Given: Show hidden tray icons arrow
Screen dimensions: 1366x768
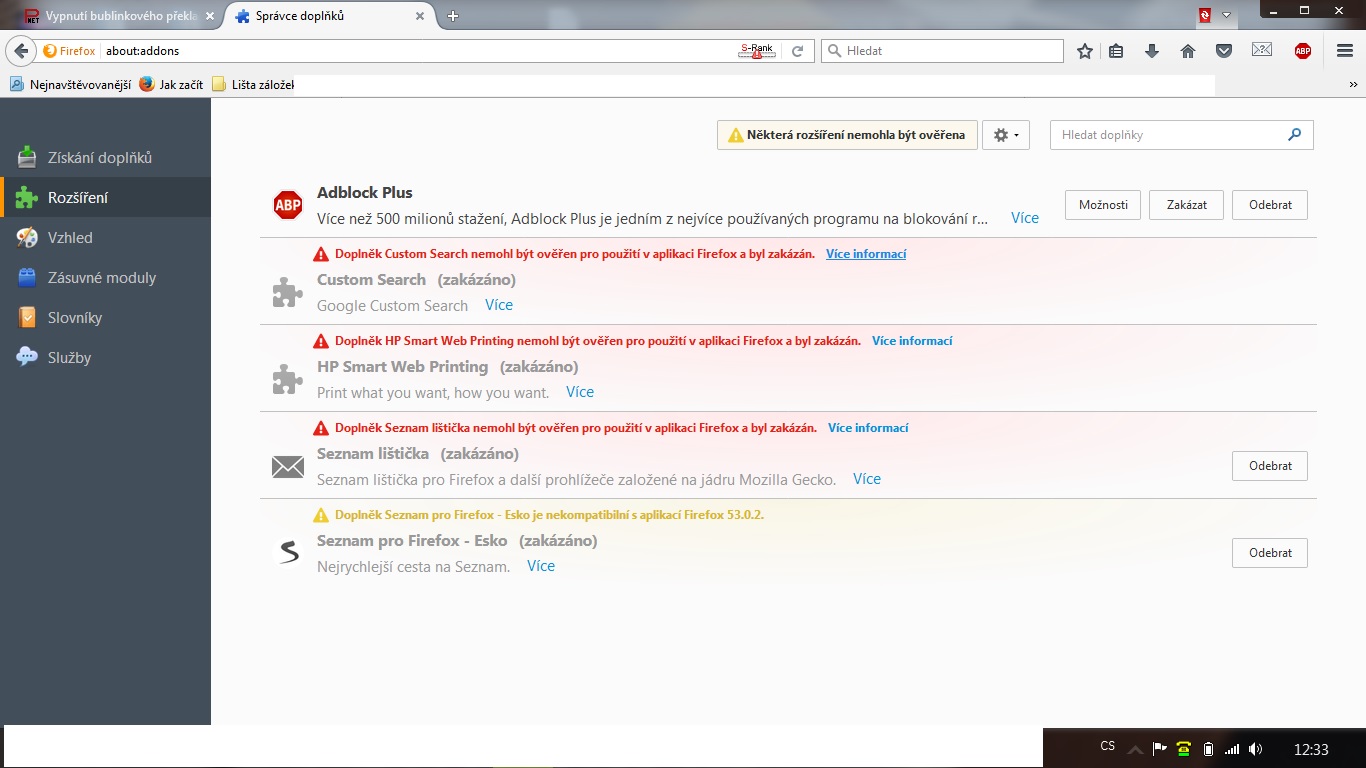Looking at the screenshot, I should 1135,748.
